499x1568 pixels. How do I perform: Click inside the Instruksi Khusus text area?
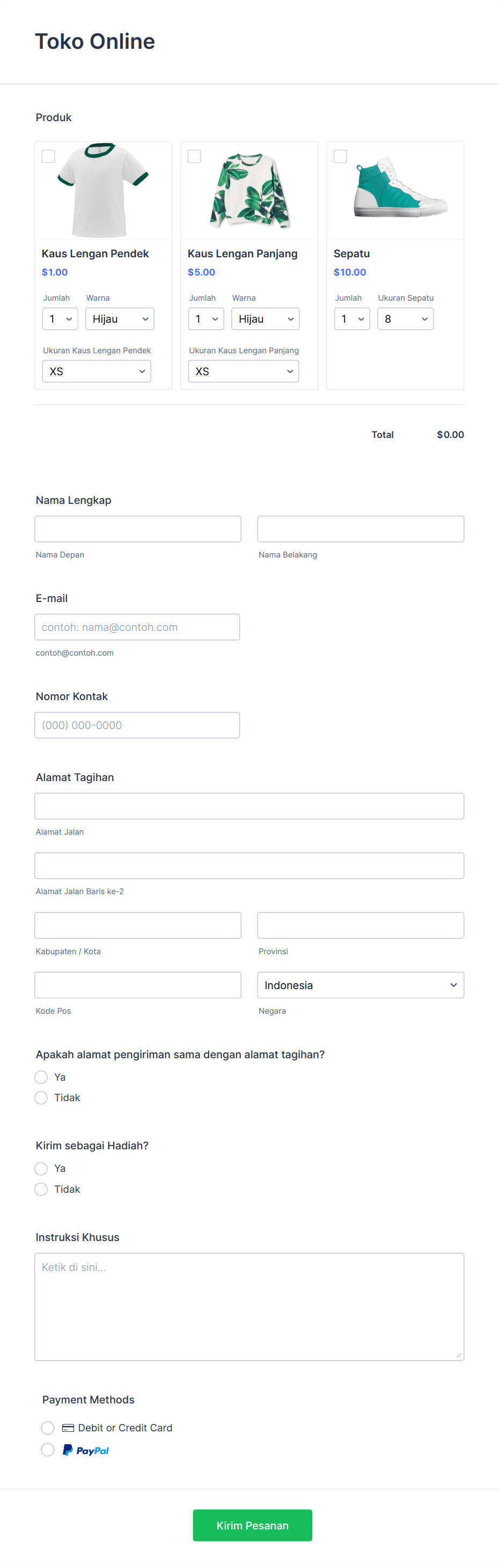pyautogui.click(x=248, y=1306)
